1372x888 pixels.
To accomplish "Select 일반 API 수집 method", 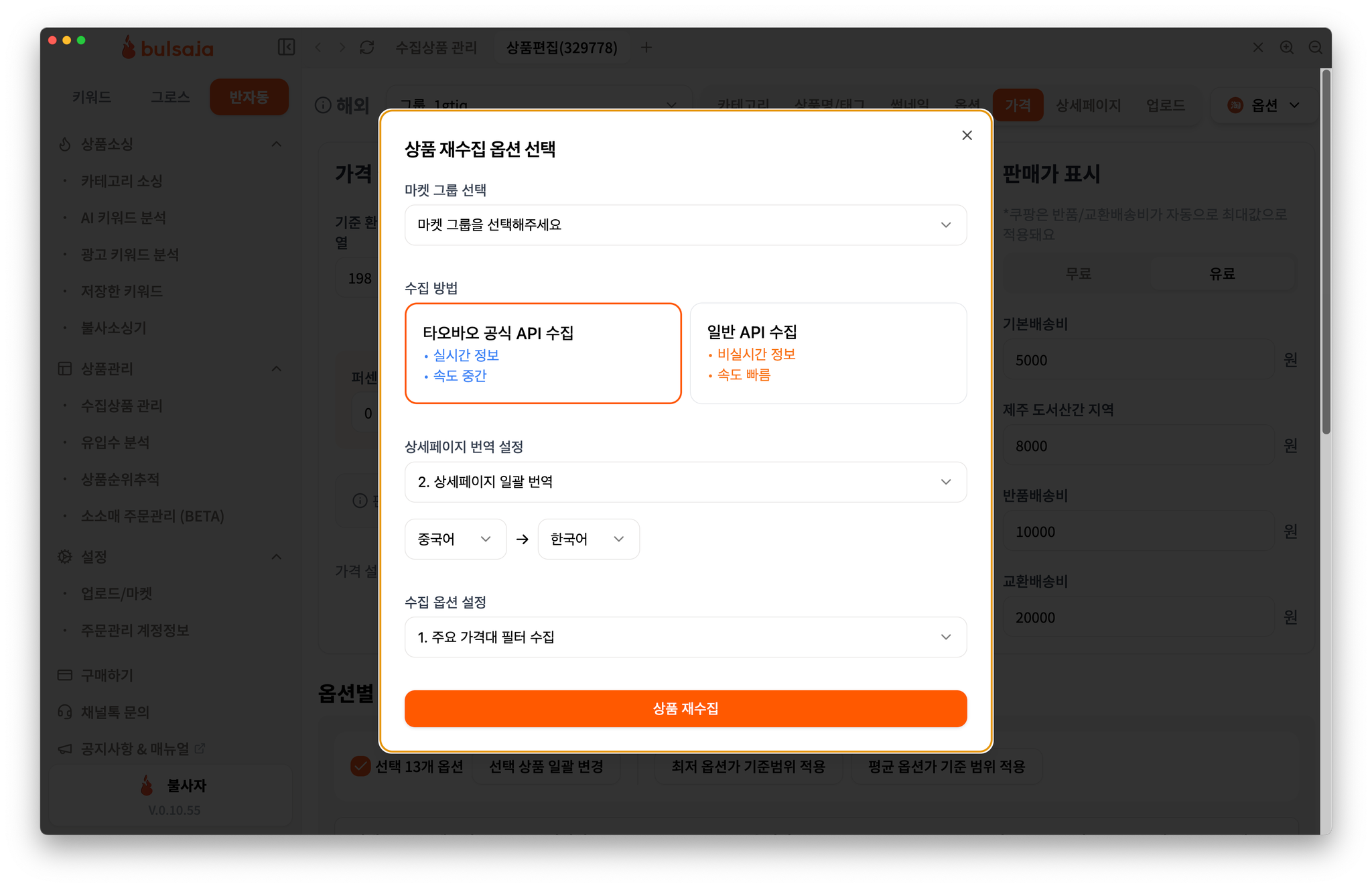I will pyautogui.click(x=828, y=353).
